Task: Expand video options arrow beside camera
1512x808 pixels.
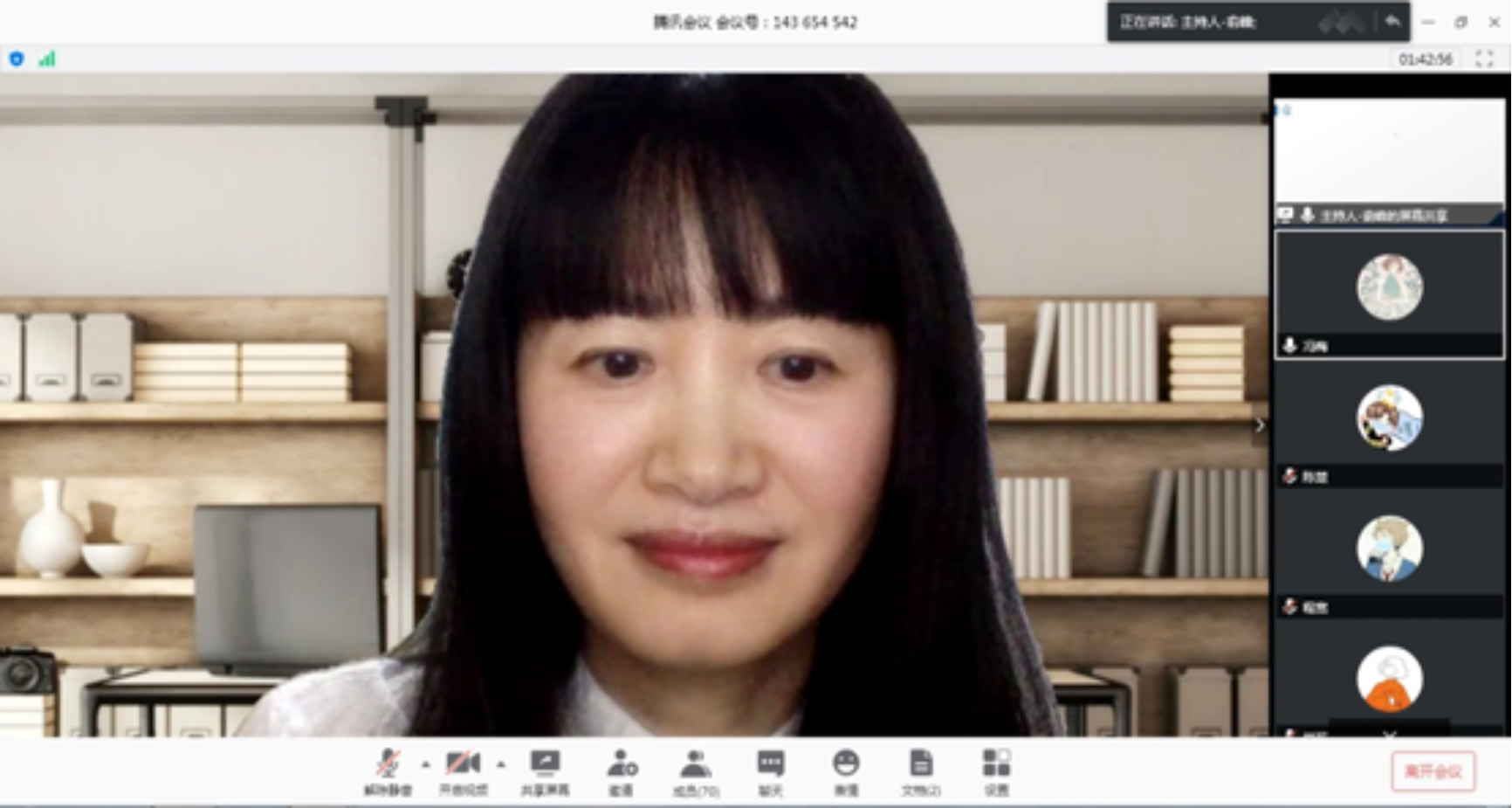Action: click(x=501, y=764)
